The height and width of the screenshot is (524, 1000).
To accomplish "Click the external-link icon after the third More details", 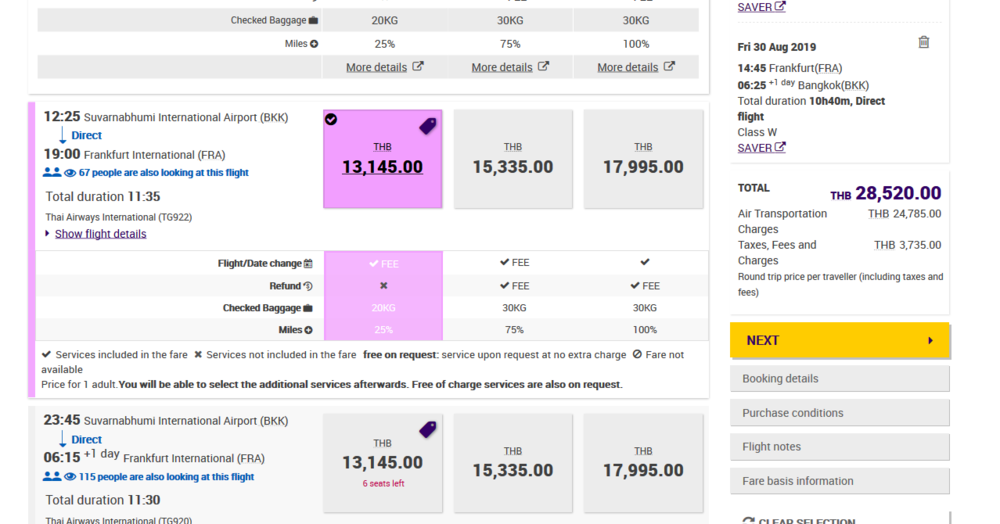I will click(669, 66).
